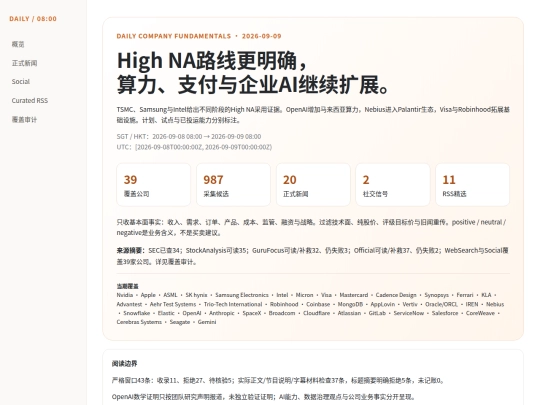Click Cloudflare in the coverage list

316,313
